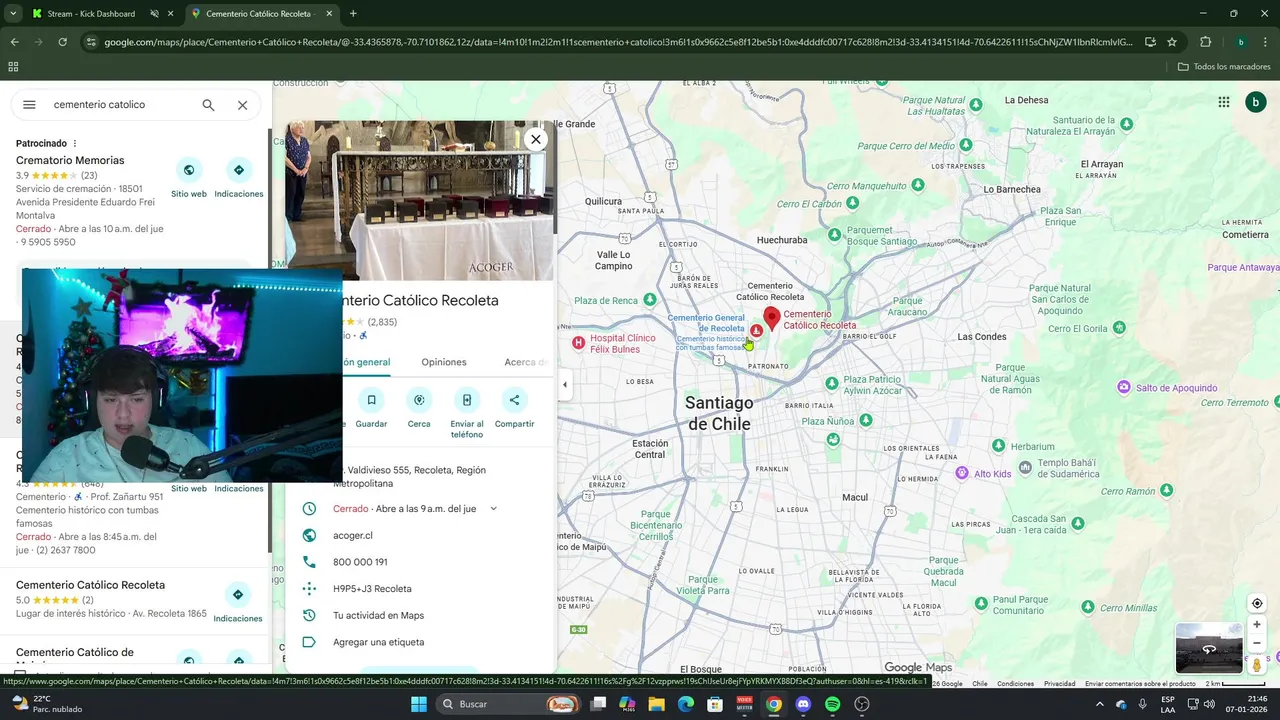Viewport: 1280px width, 720px height.
Task: Copy plus code H9P5+J3 Recoleta
Action: point(372,589)
